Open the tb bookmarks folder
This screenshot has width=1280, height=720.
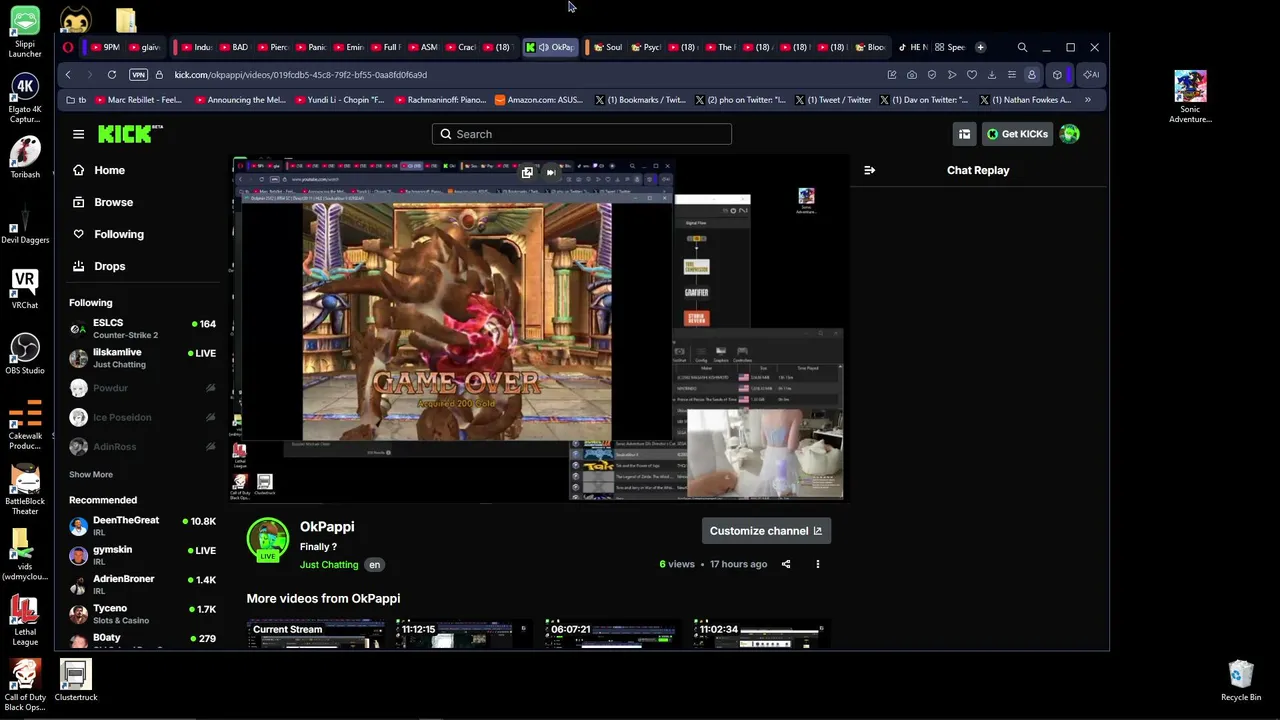click(x=76, y=100)
